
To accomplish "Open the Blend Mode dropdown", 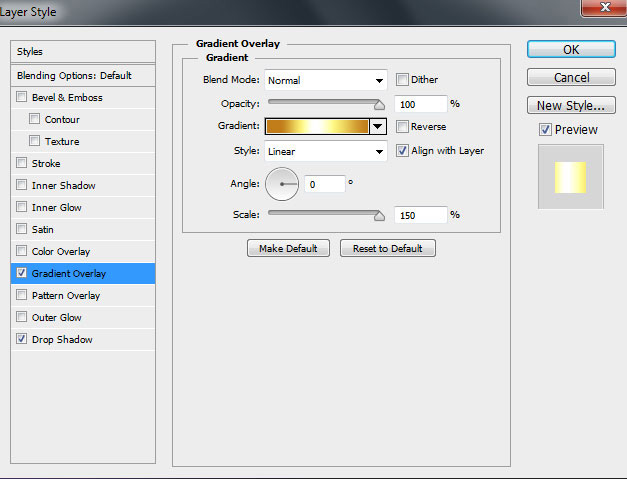I will (325, 80).
